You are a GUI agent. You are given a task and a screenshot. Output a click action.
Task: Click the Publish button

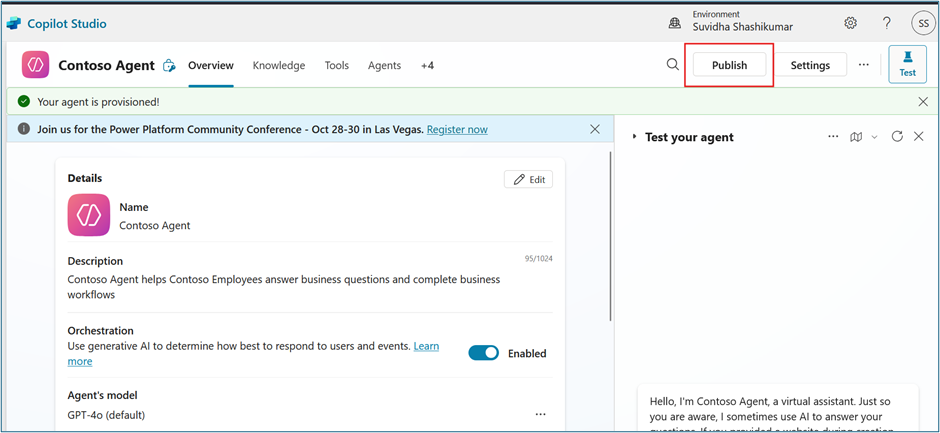coord(730,65)
